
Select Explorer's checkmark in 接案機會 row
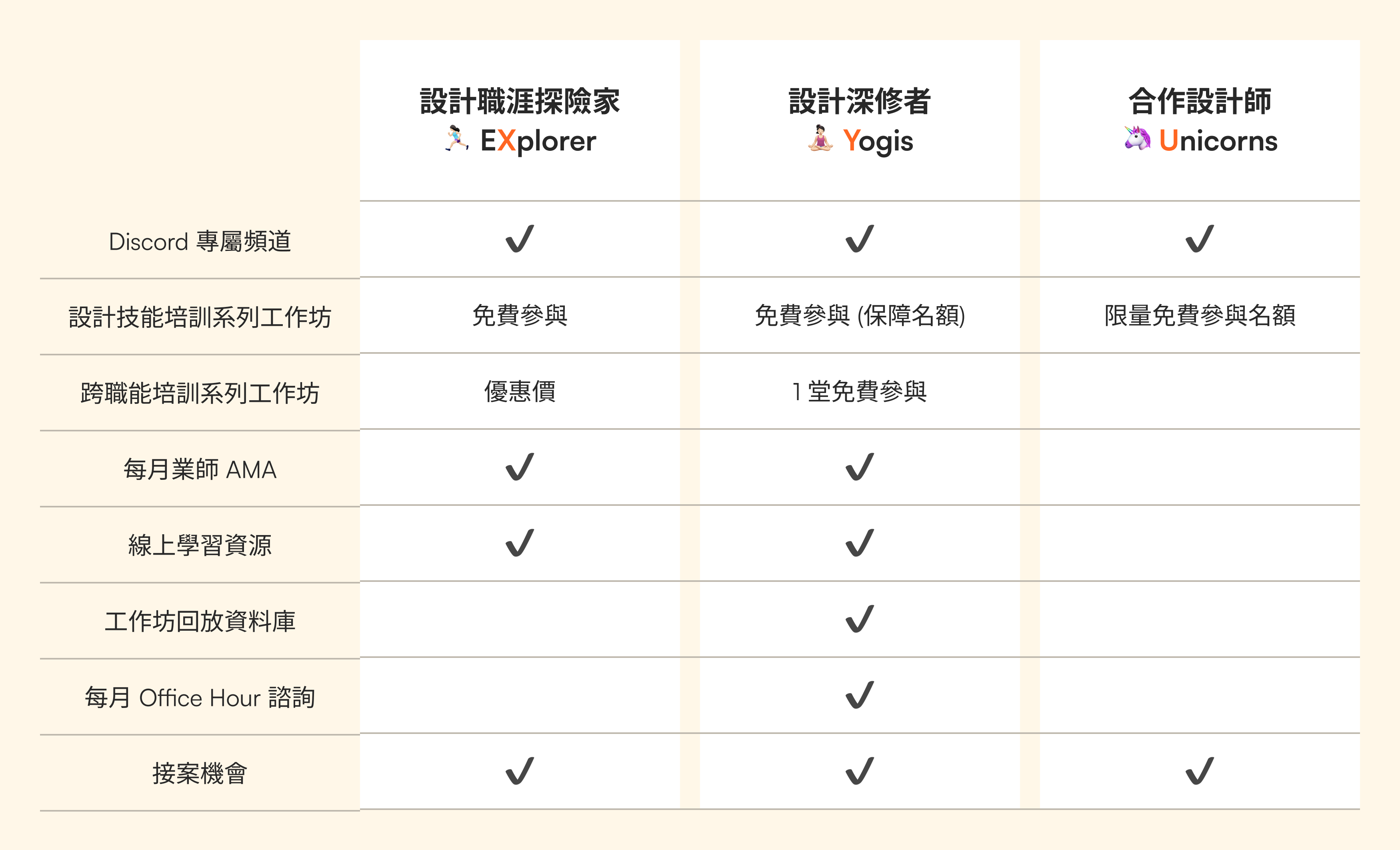tap(519, 771)
